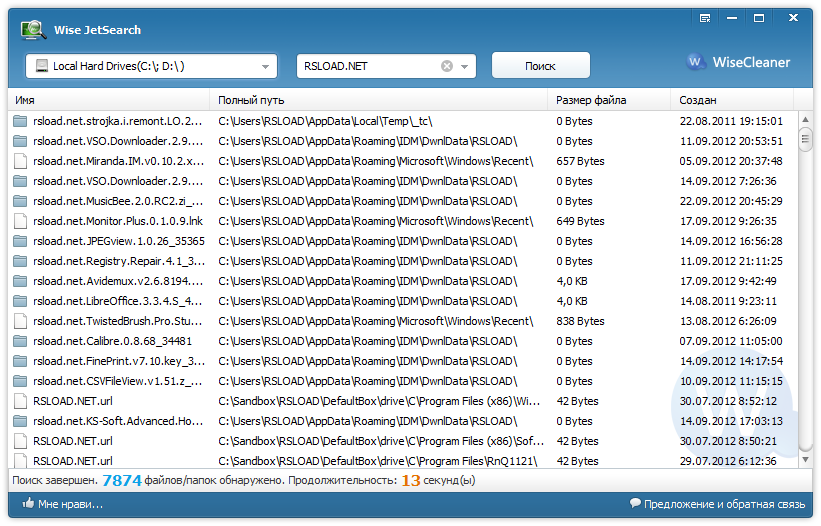The image size is (821, 526).
Task: Click the 4,0 KB size of Avidemux row
Action: (572, 282)
